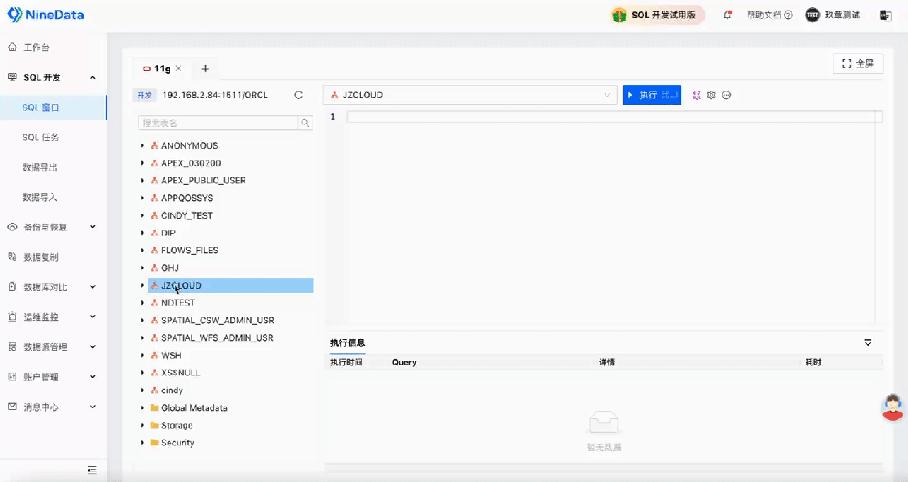Click the Query column header
This screenshot has width=908, height=482.
404,362
